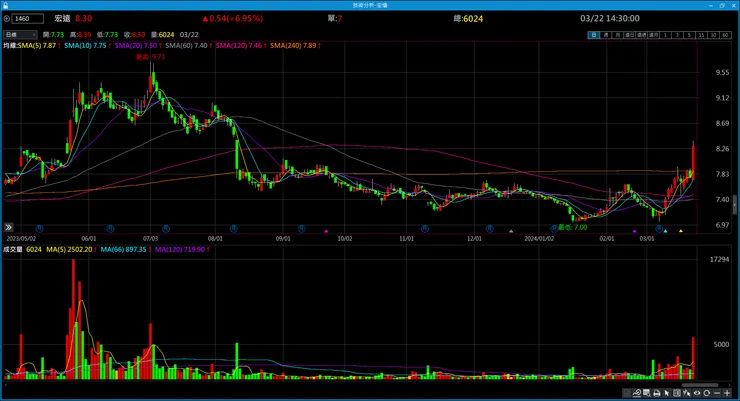Select the 還原月 adjusted monthly button

[654, 35]
